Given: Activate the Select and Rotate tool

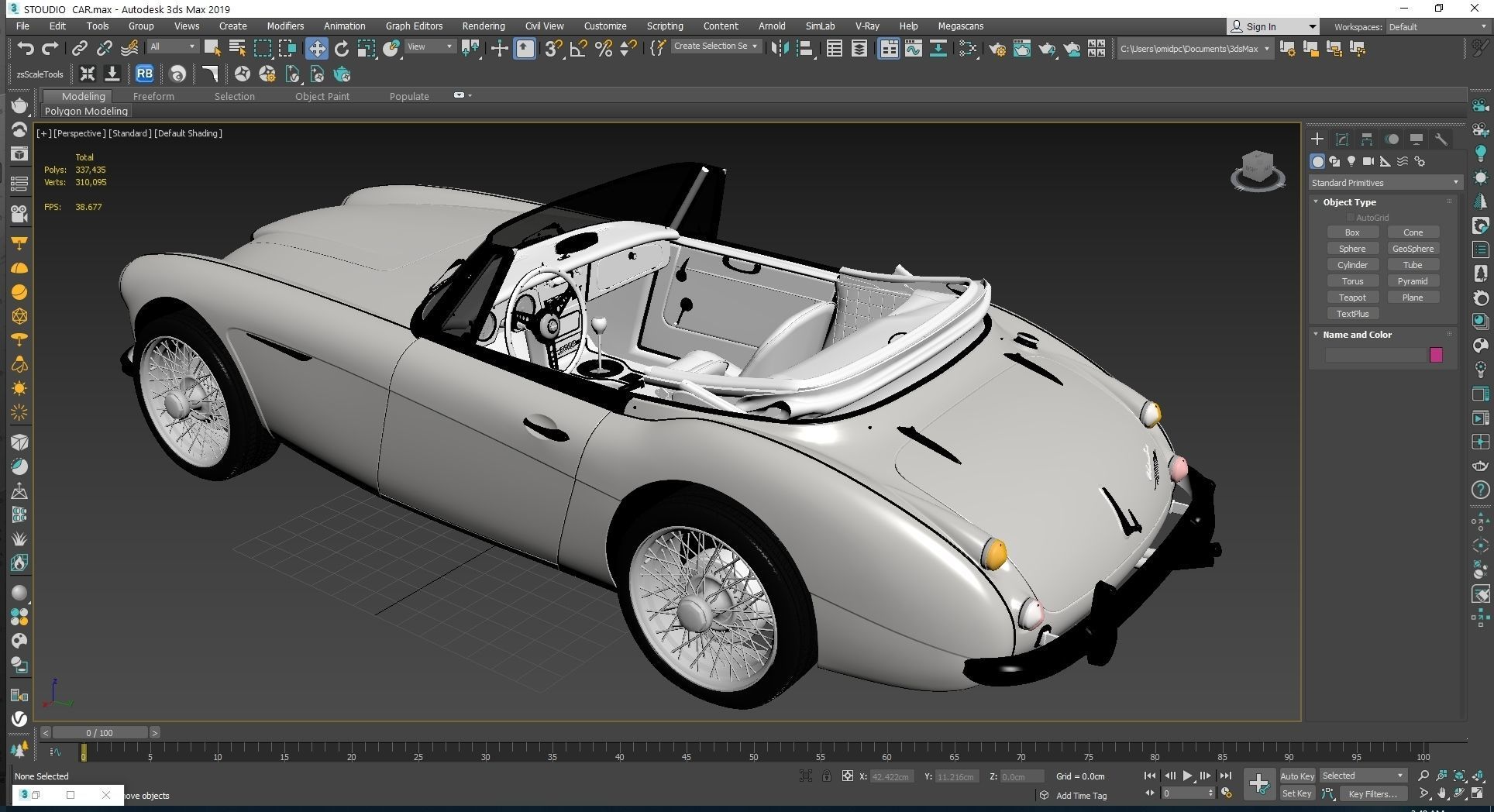Looking at the screenshot, I should coord(341,48).
